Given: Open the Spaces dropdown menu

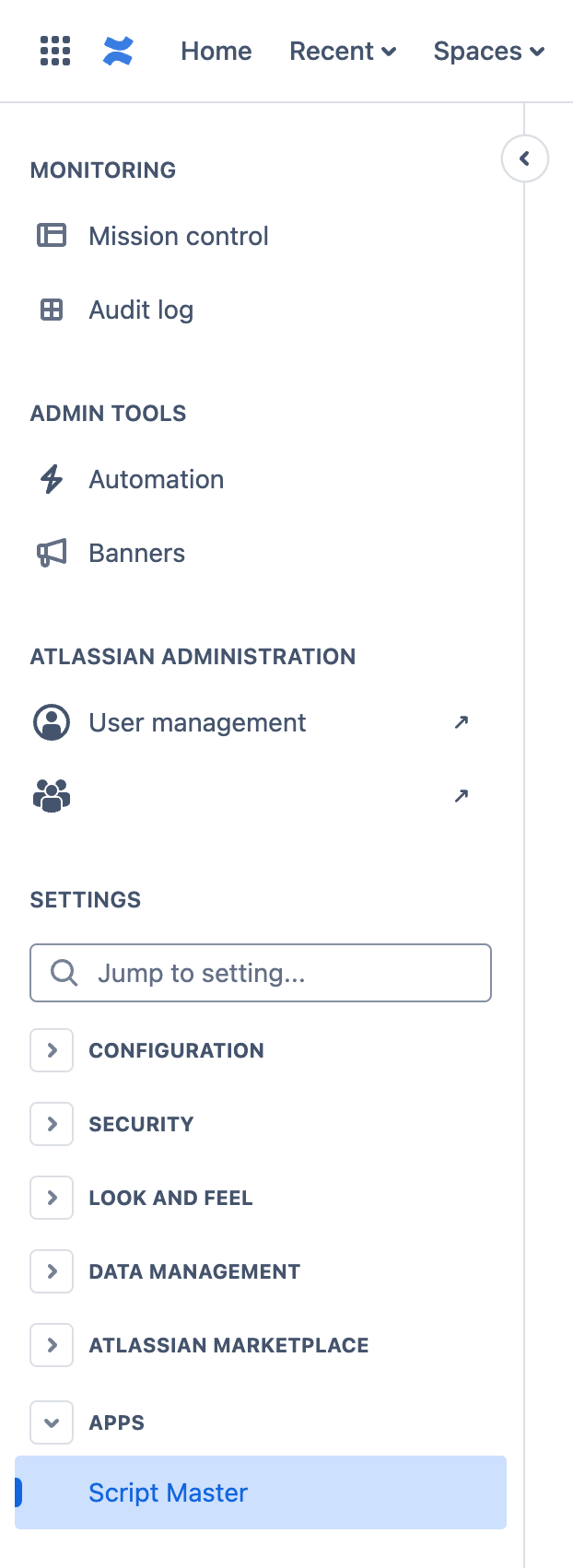Looking at the screenshot, I should (488, 52).
